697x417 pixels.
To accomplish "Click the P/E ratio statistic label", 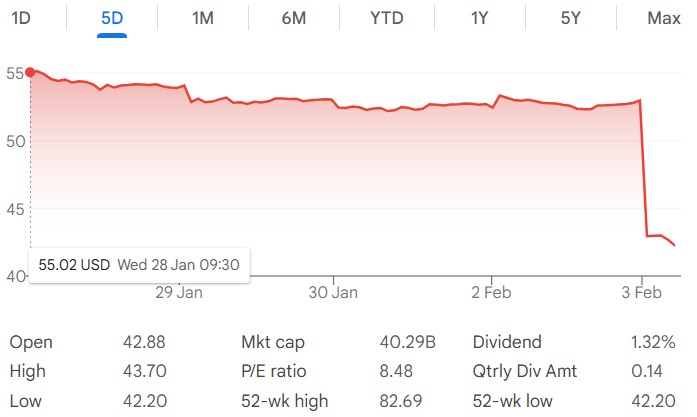I will point(274,371).
